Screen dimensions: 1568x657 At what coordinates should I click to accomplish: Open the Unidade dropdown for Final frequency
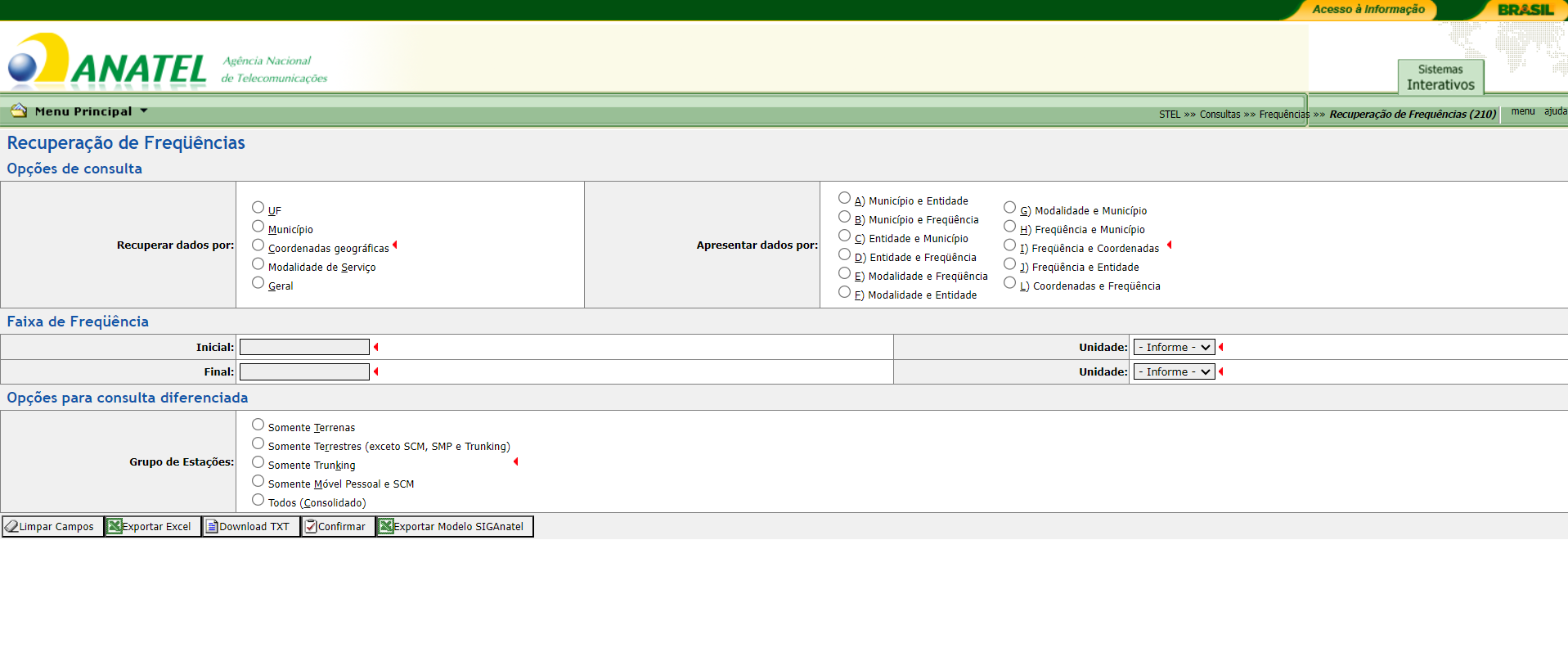1174,372
